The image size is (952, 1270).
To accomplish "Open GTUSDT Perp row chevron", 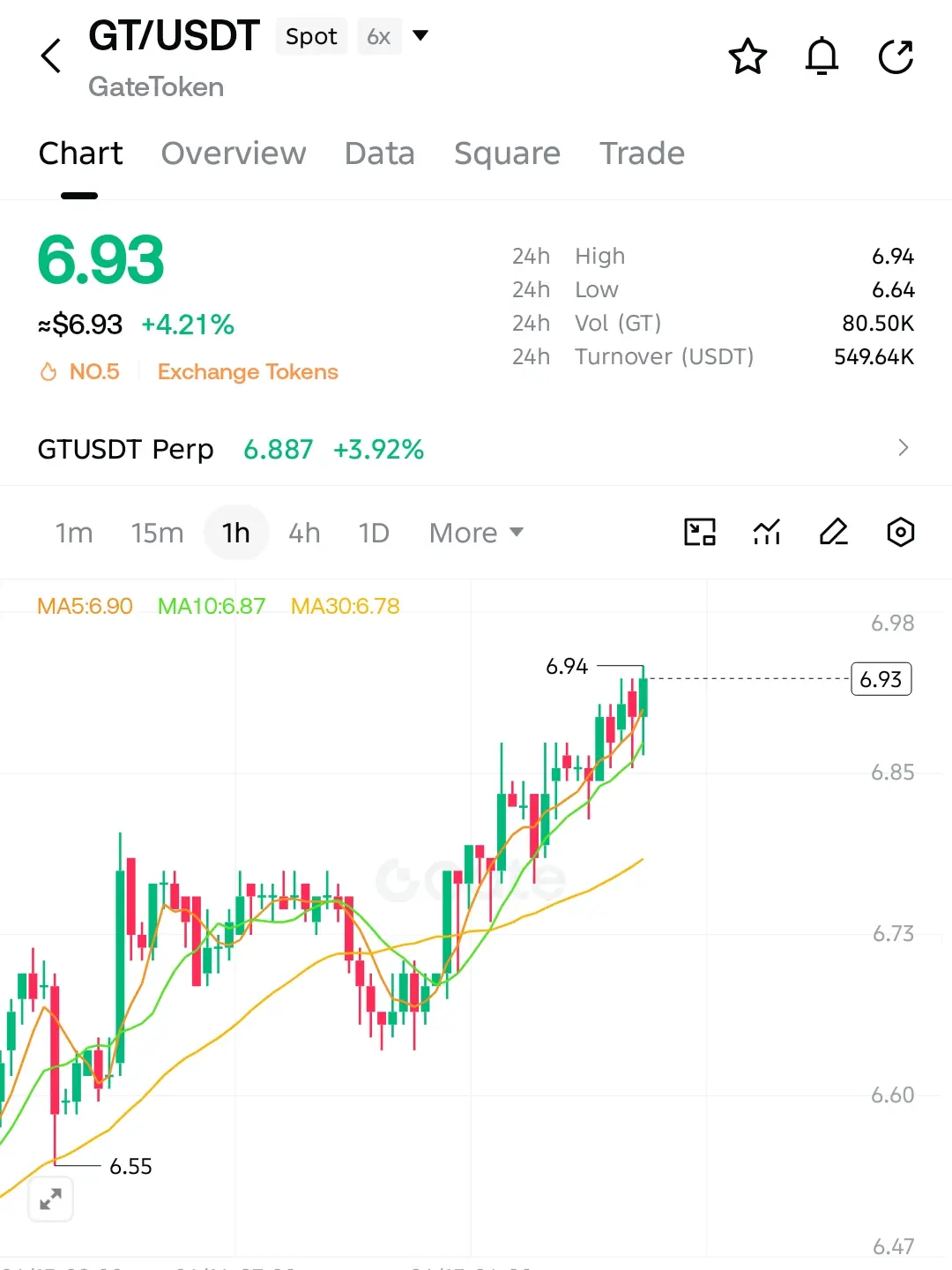I will [x=903, y=447].
